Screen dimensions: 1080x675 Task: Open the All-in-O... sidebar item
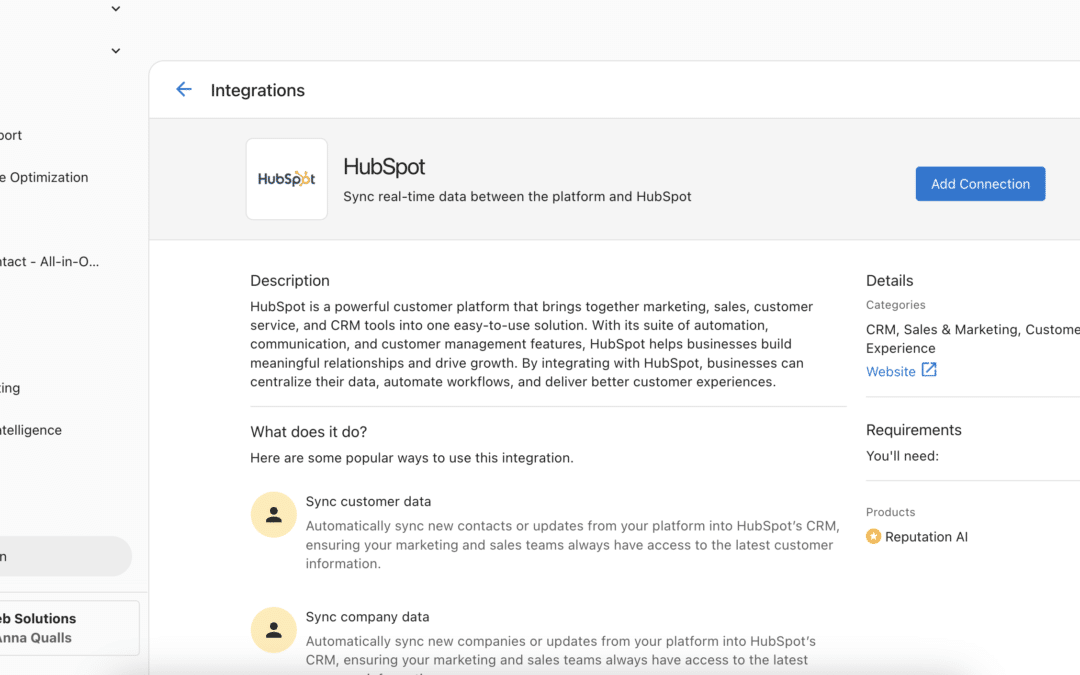coord(50,262)
